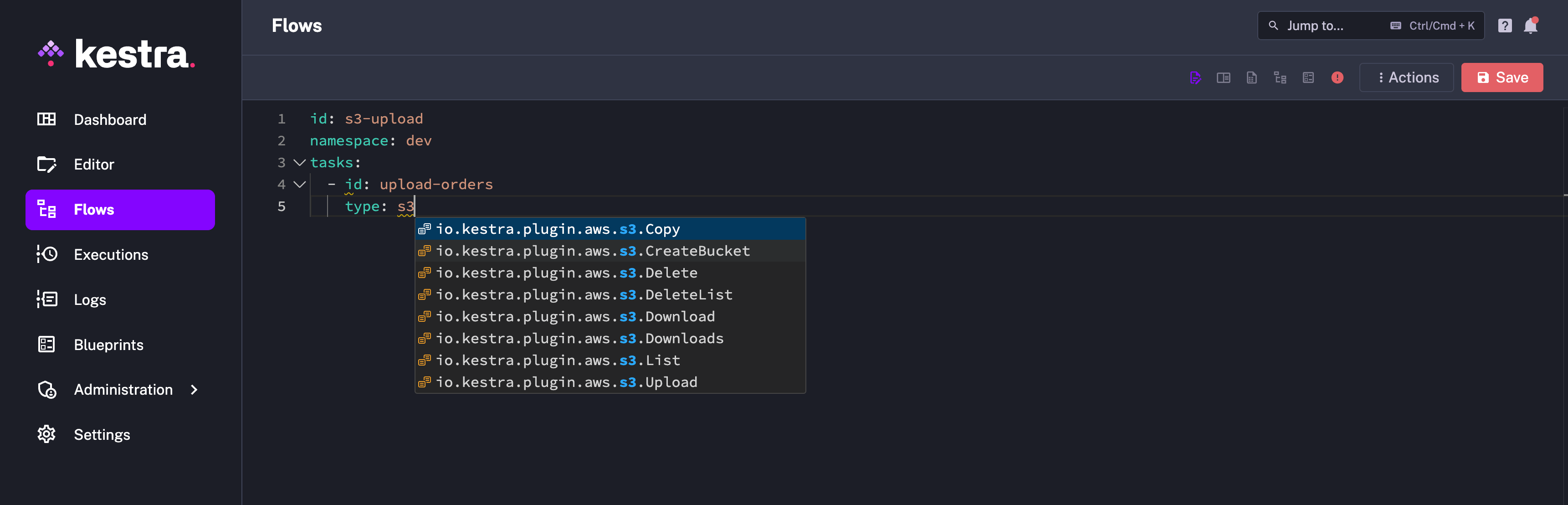Open the Flows section in the sidebar
The width and height of the screenshot is (1568, 505).
pyautogui.click(x=94, y=210)
